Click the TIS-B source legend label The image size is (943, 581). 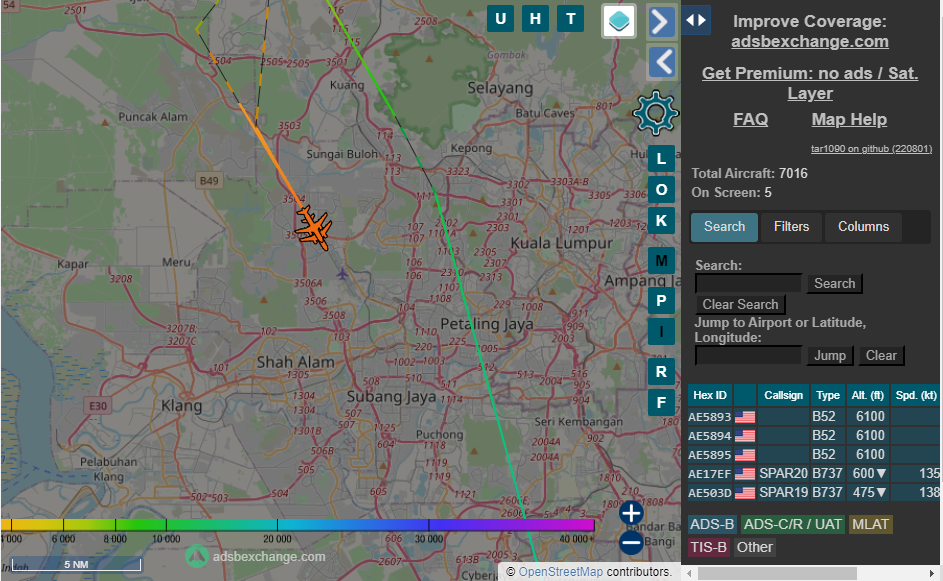(x=708, y=547)
